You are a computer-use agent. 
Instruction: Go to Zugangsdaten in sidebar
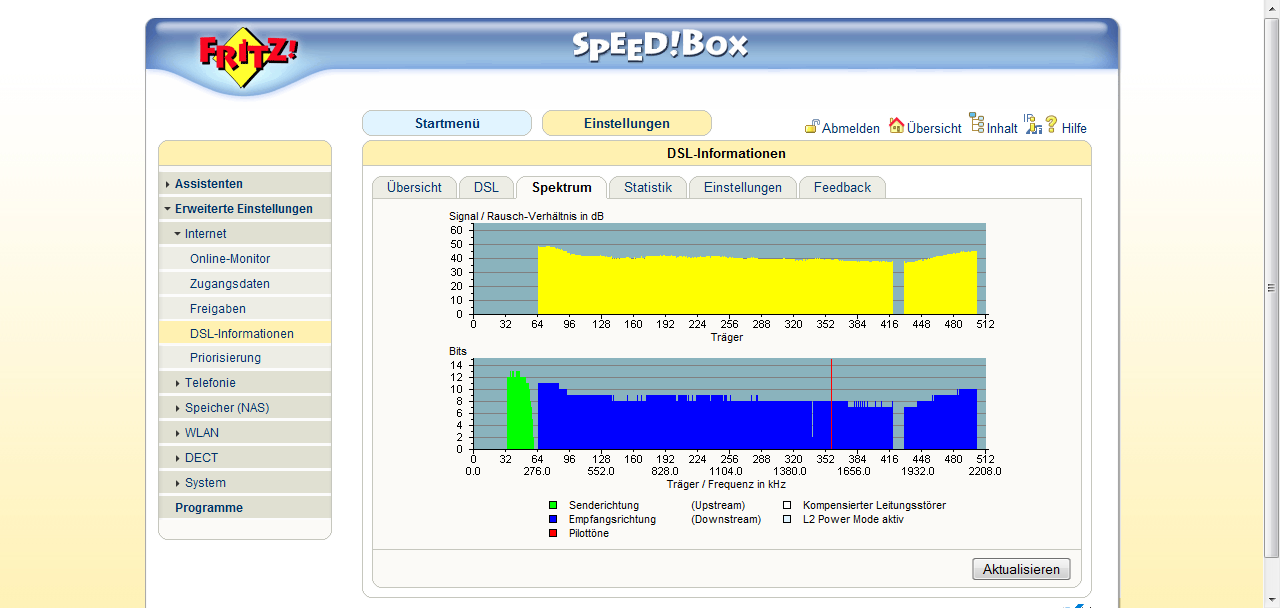click(x=231, y=284)
